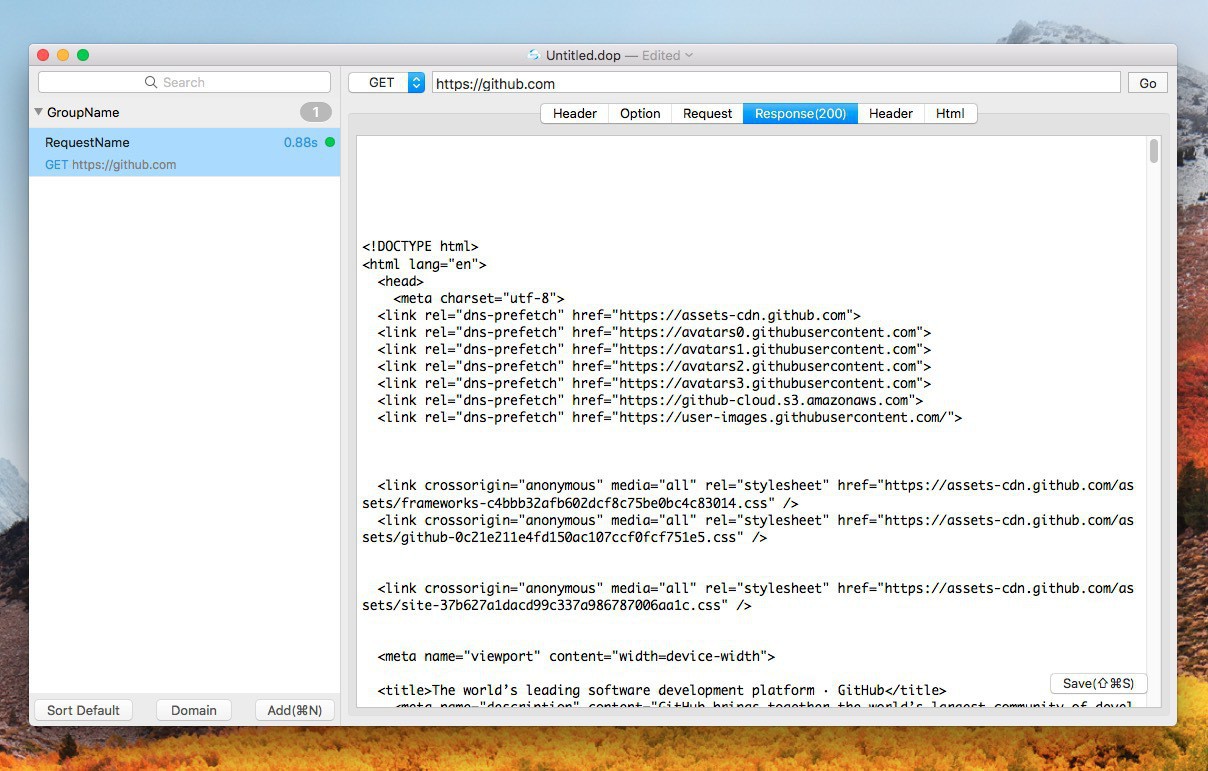Click the green status dot beside RequestName
Viewport: 1208px width, 771px height.
tap(330, 142)
